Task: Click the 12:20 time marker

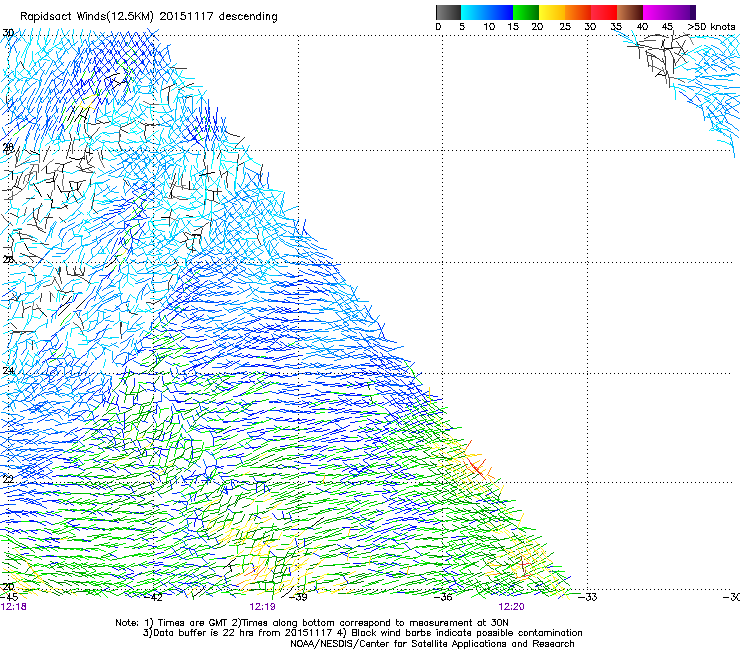Action: click(x=512, y=607)
